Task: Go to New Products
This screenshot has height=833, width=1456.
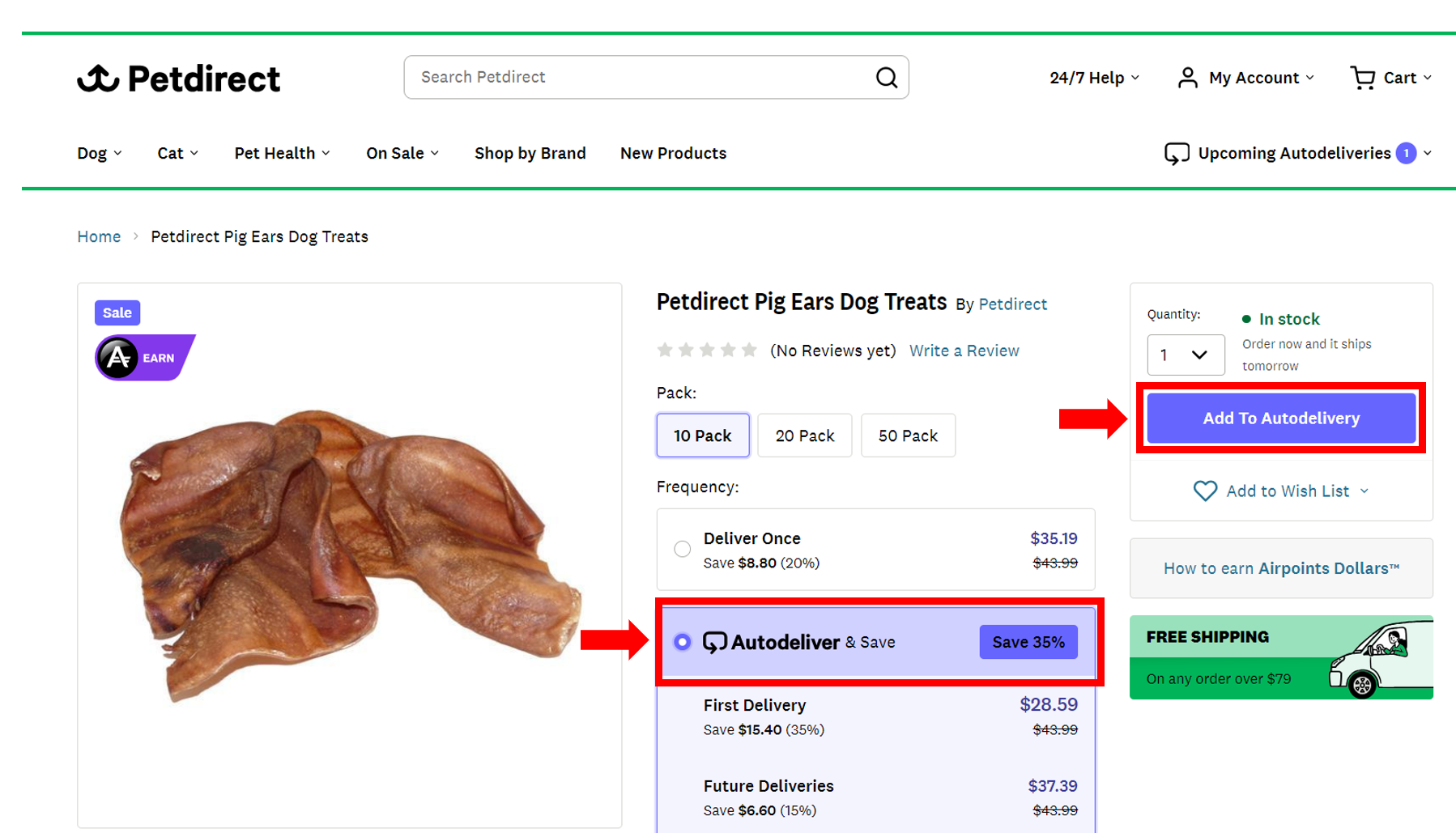Action: tap(673, 153)
